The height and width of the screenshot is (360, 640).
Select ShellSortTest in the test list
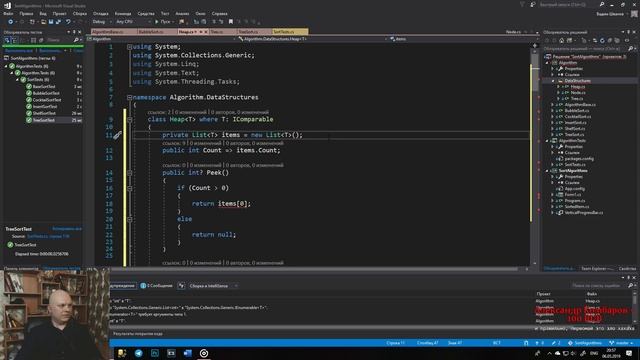coord(44,113)
